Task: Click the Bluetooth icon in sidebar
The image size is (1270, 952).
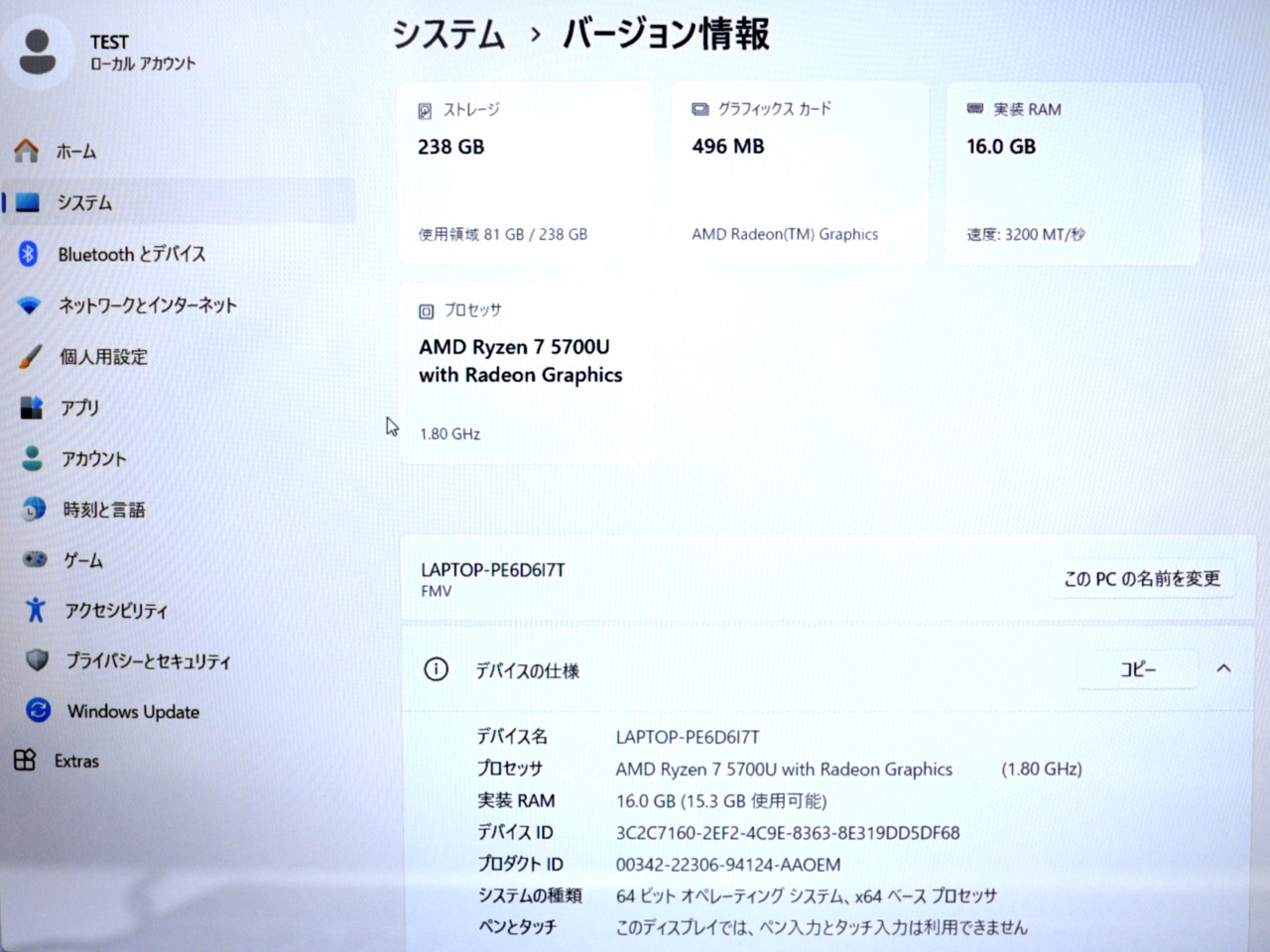Action: tap(28, 254)
